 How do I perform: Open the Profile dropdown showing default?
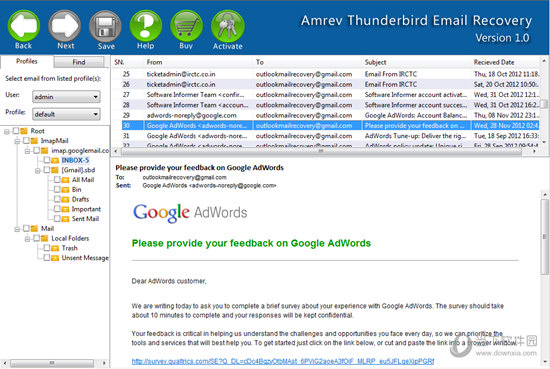[x=66, y=114]
